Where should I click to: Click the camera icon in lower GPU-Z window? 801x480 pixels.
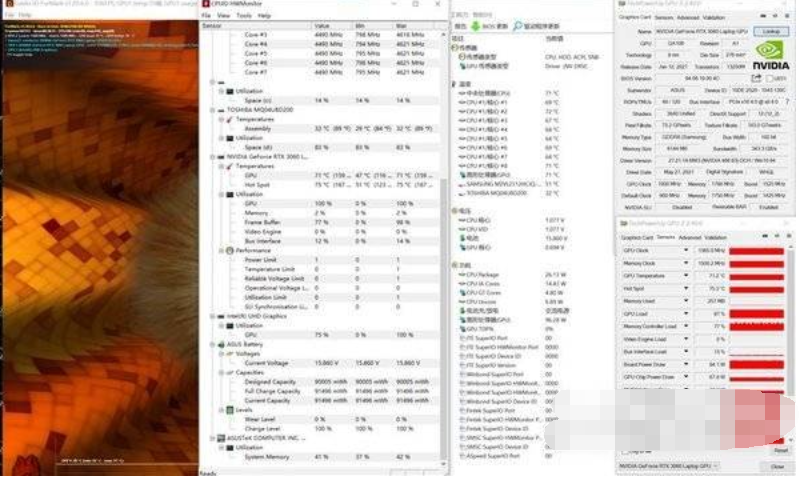coord(765,236)
